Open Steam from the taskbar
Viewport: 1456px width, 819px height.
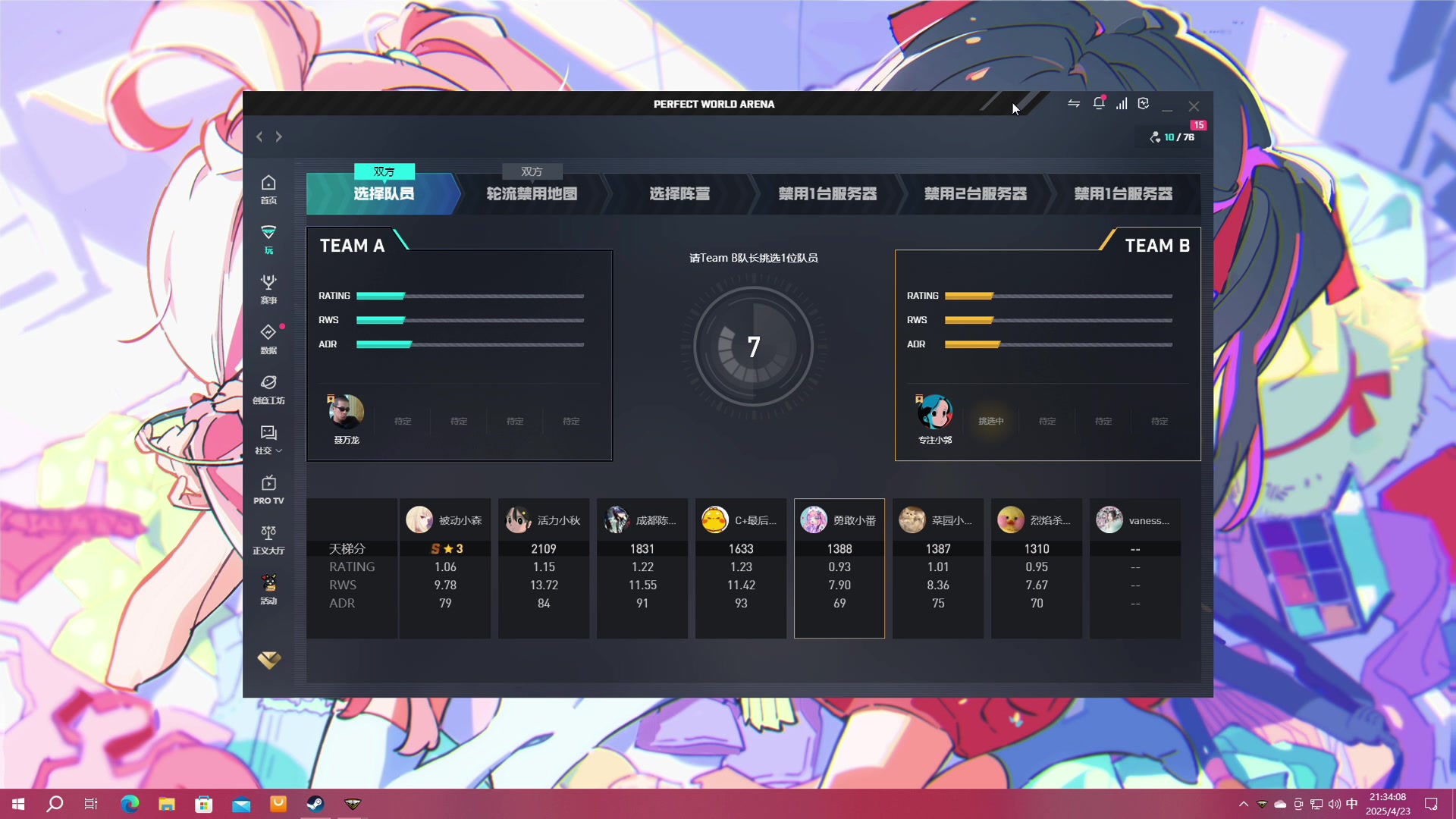coord(315,804)
